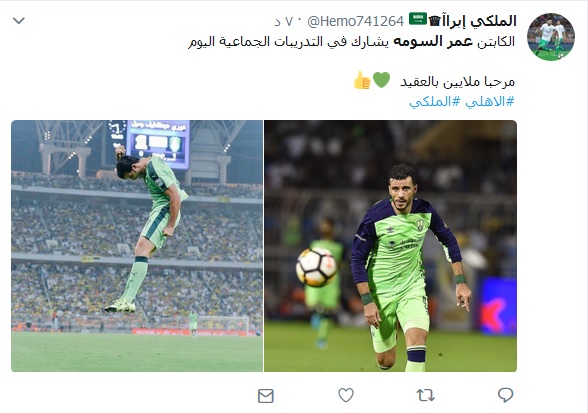This screenshot has width=588, height=413.
Task: Retweet this post with the arrows icon
Action: tap(426, 395)
